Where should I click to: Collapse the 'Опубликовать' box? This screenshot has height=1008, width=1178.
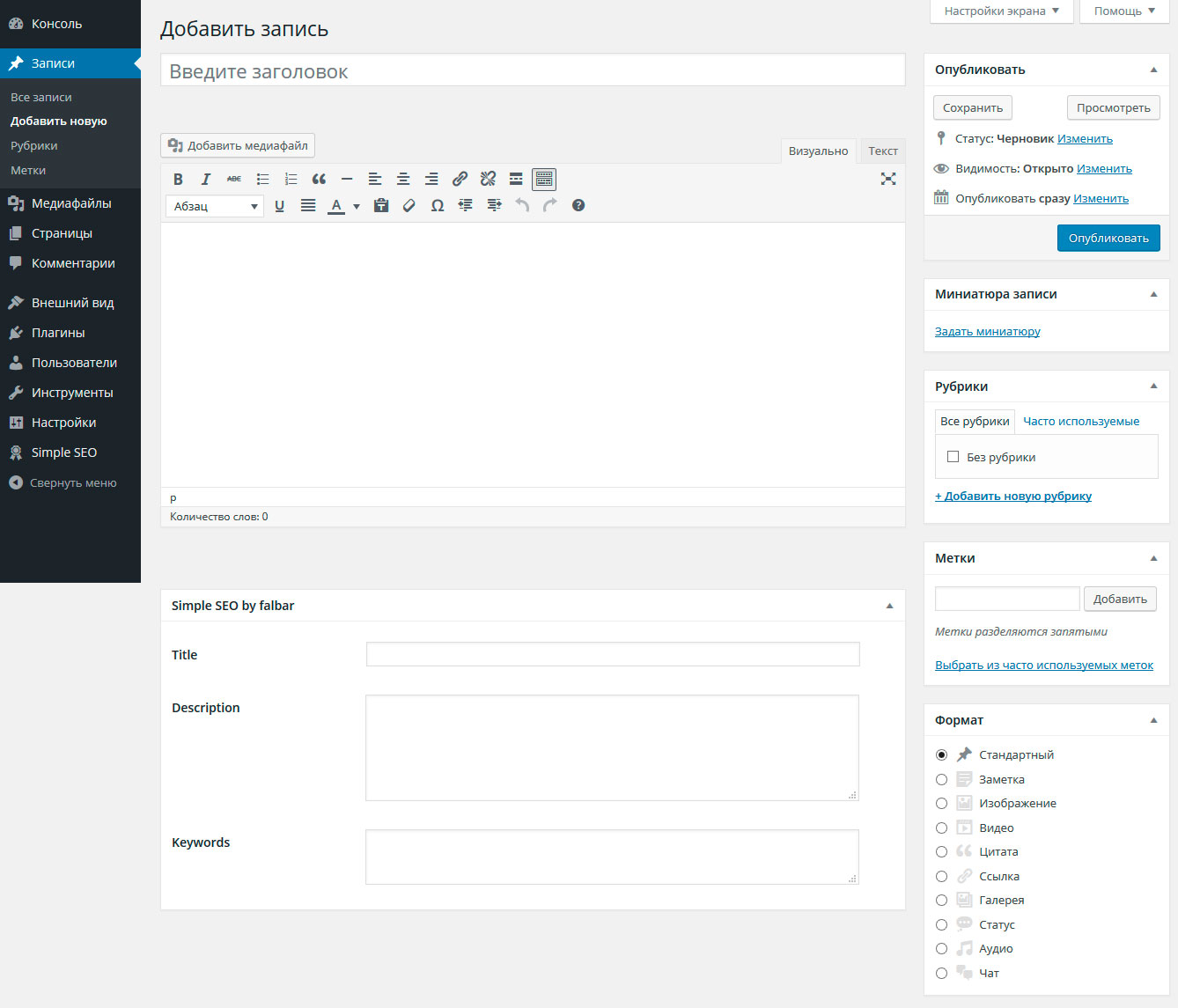[x=1153, y=70]
